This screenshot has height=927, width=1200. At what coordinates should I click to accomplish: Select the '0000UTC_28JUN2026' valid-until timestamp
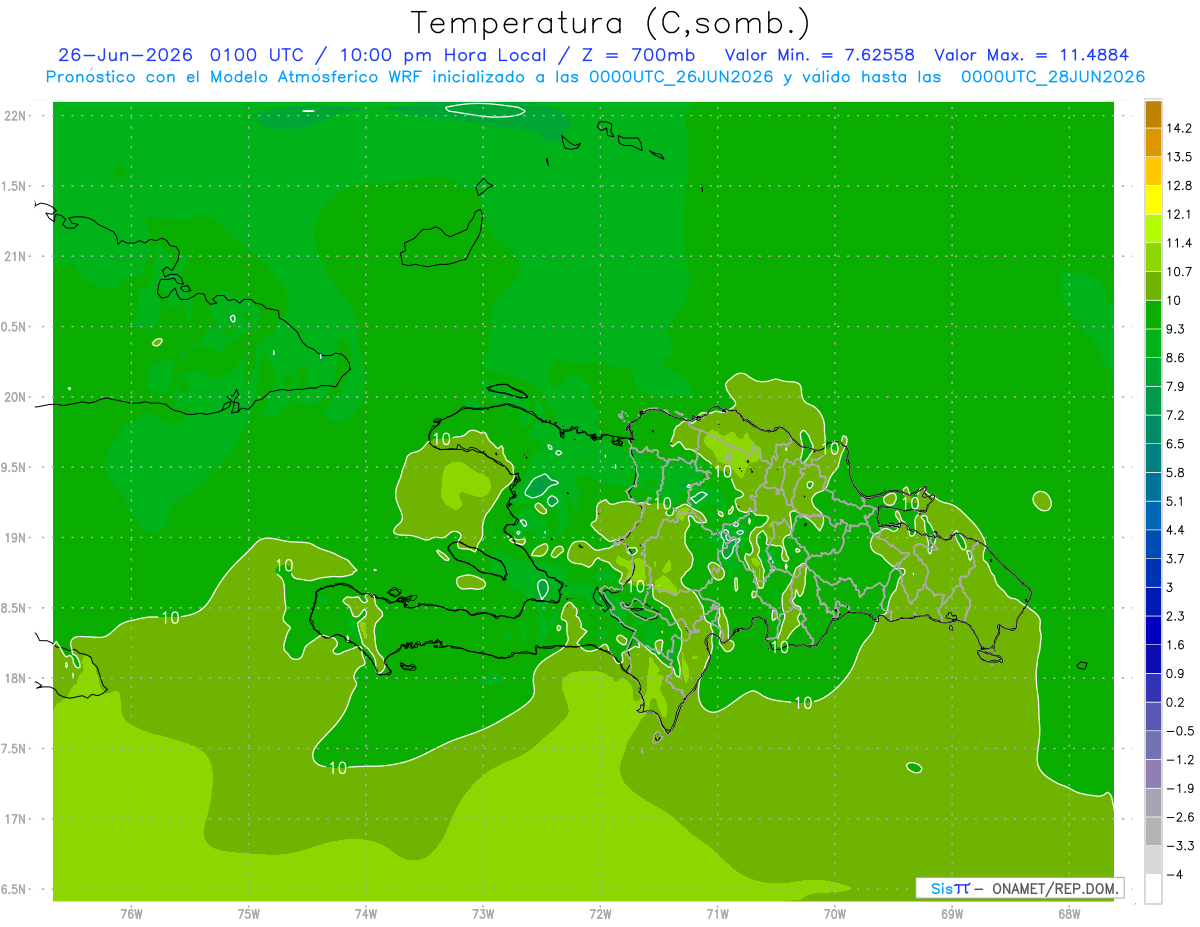[1052, 77]
